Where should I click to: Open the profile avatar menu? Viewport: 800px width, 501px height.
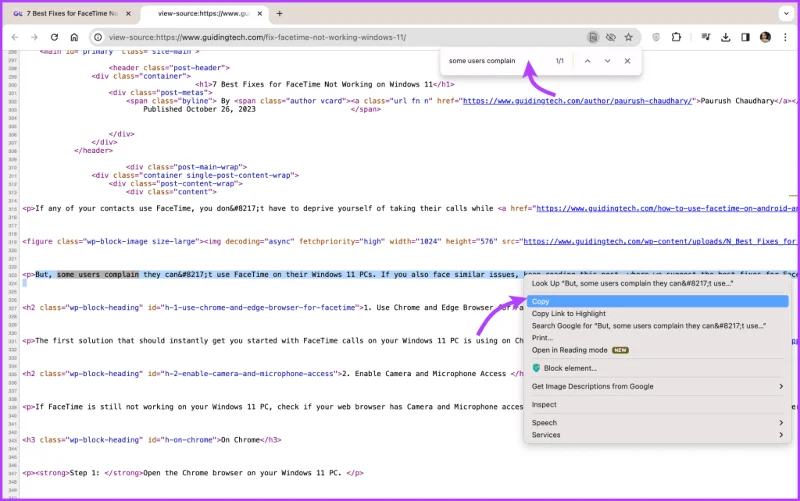point(765,37)
